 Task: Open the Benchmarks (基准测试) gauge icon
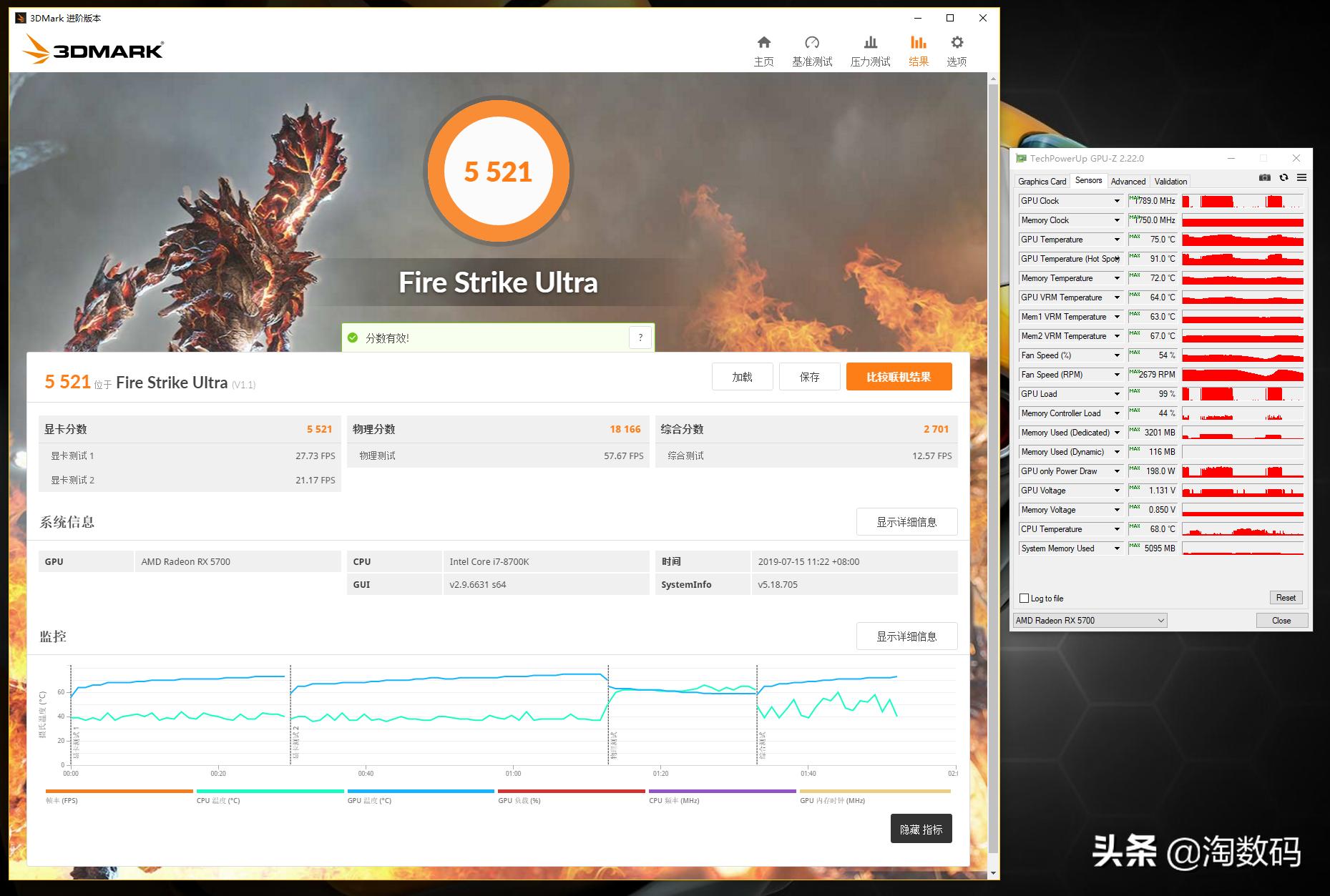pyautogui.click(x=811, y=43)
